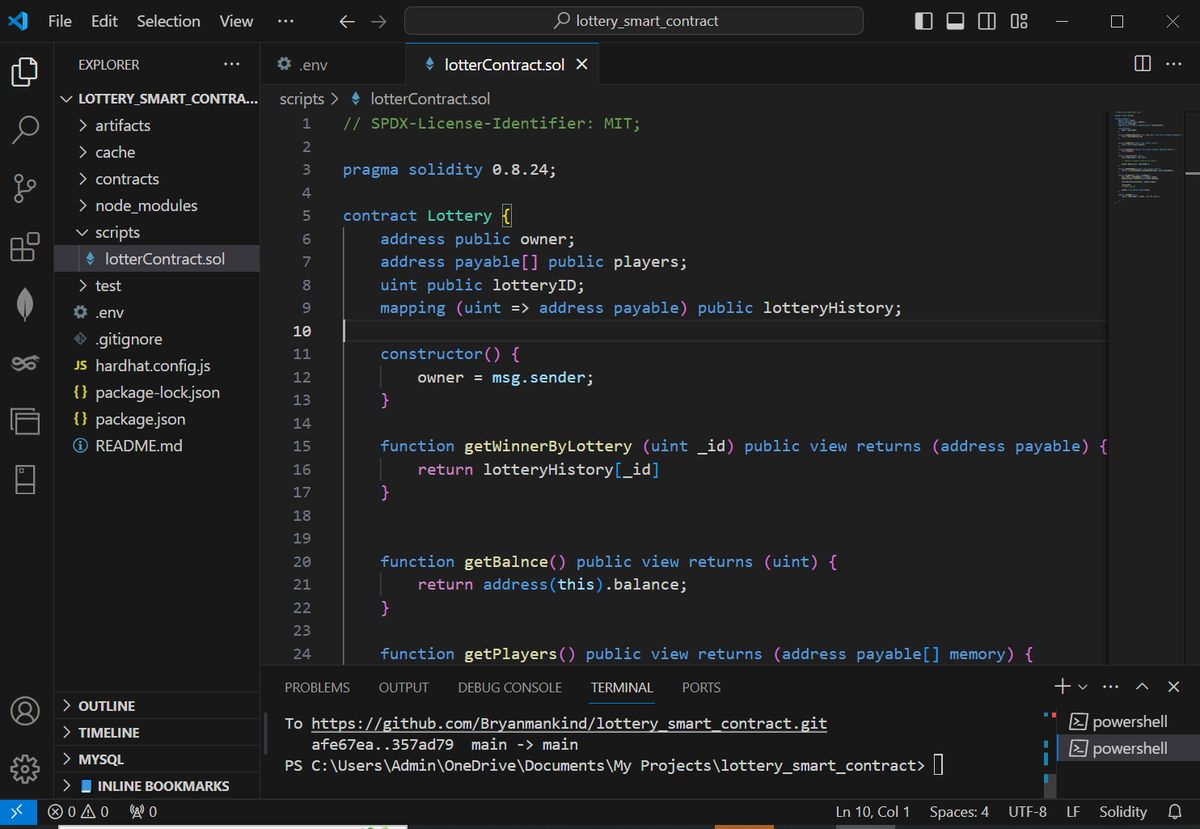Show errors and warnings in status bar

[x=78, y=812]
